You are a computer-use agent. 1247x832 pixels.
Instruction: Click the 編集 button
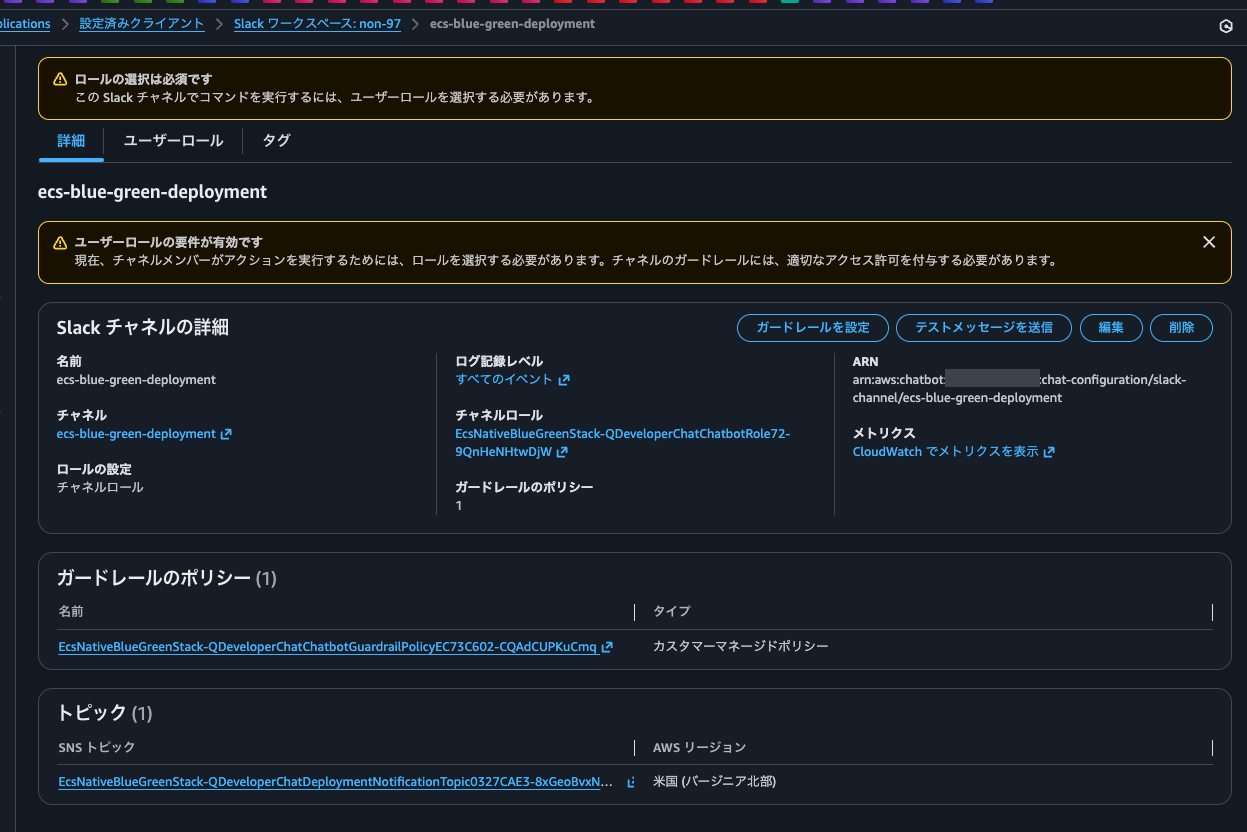pos(1111,328)
